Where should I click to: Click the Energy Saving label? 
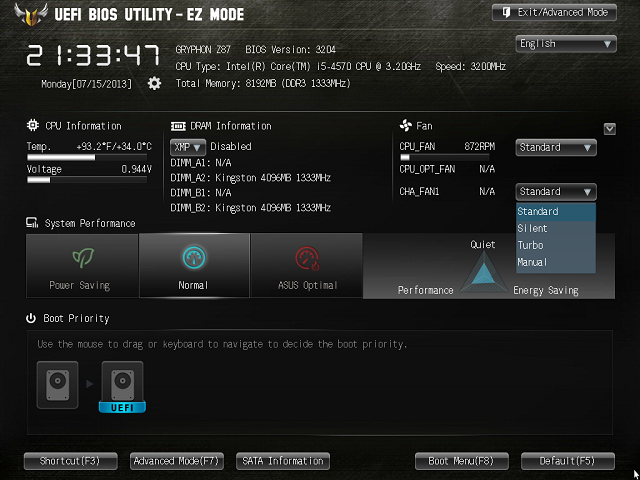click(546, 291)
